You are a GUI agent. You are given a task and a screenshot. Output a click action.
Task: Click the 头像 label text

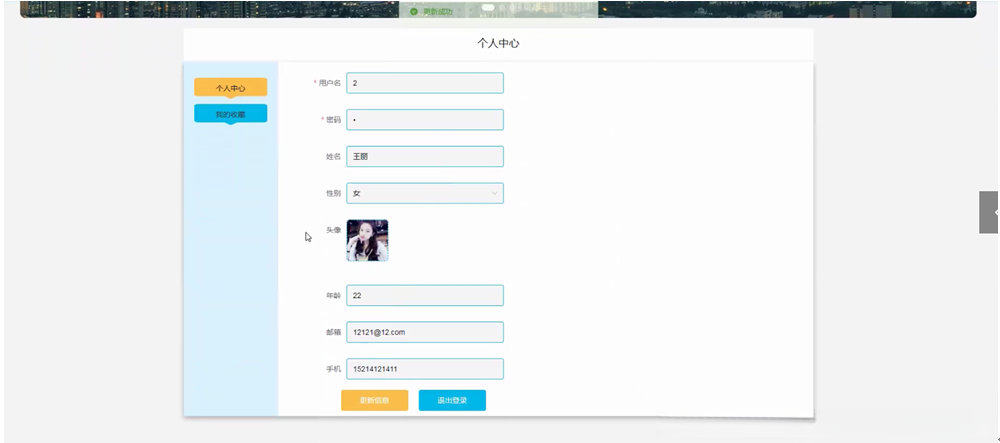[x=334, y=230]
